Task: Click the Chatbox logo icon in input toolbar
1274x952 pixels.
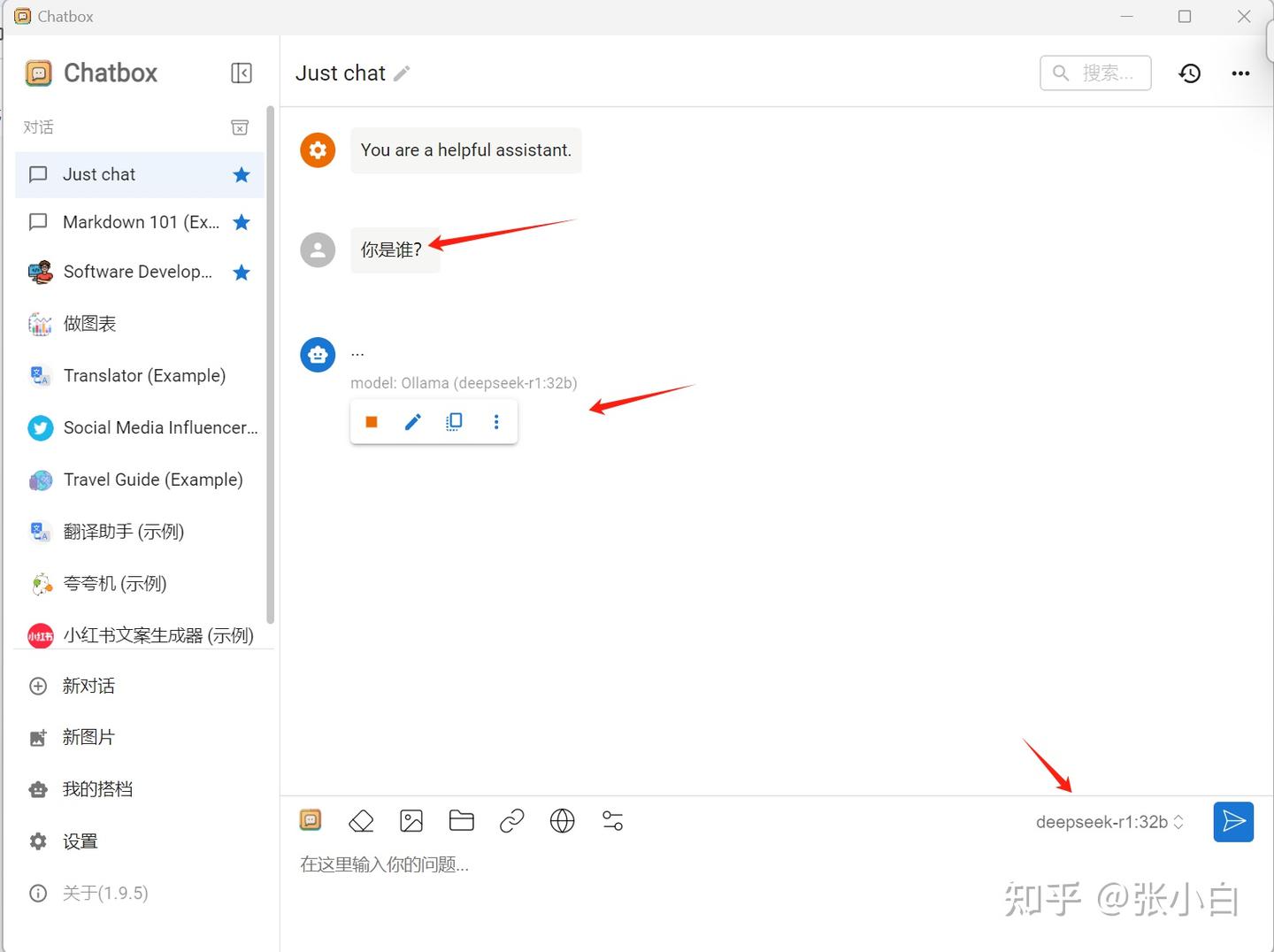Action: point(311,820)
